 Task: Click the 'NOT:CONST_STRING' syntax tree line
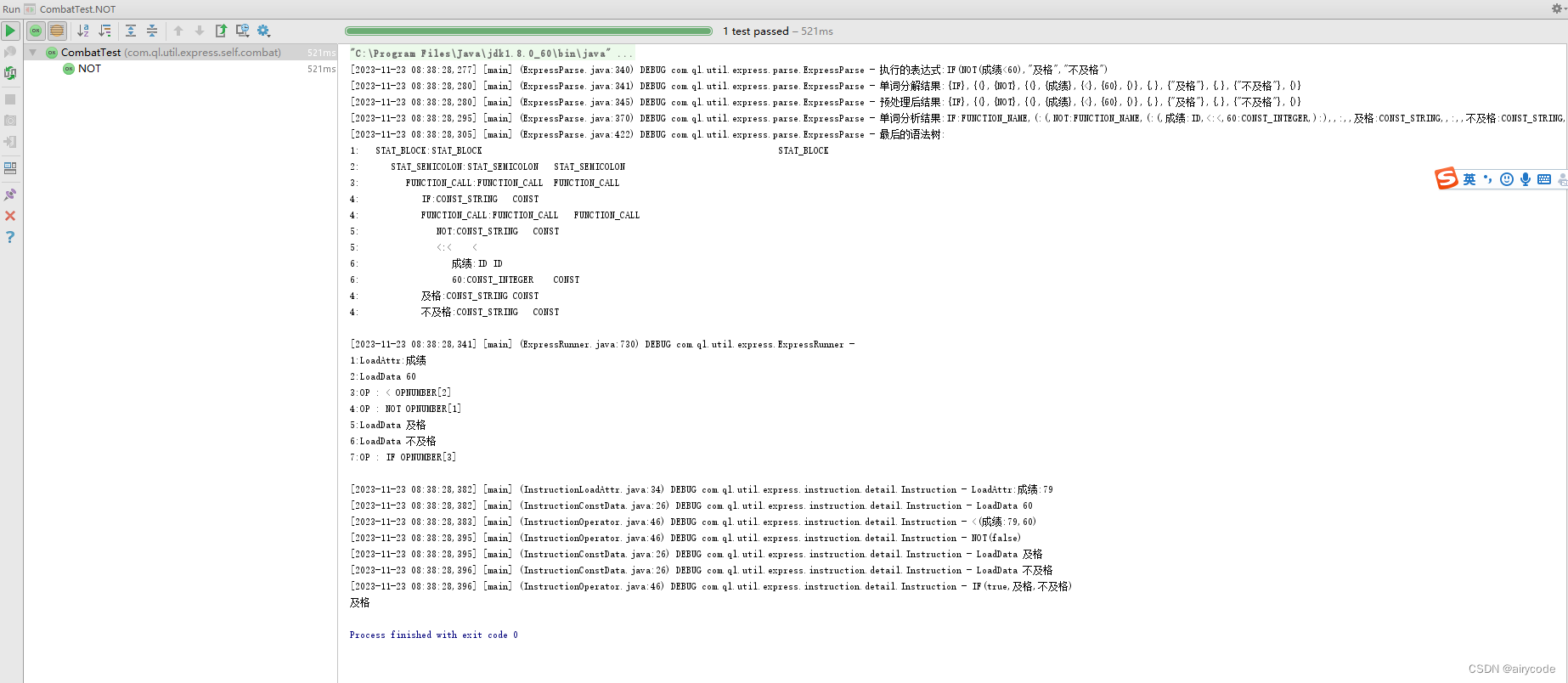(x=477, y=231)
